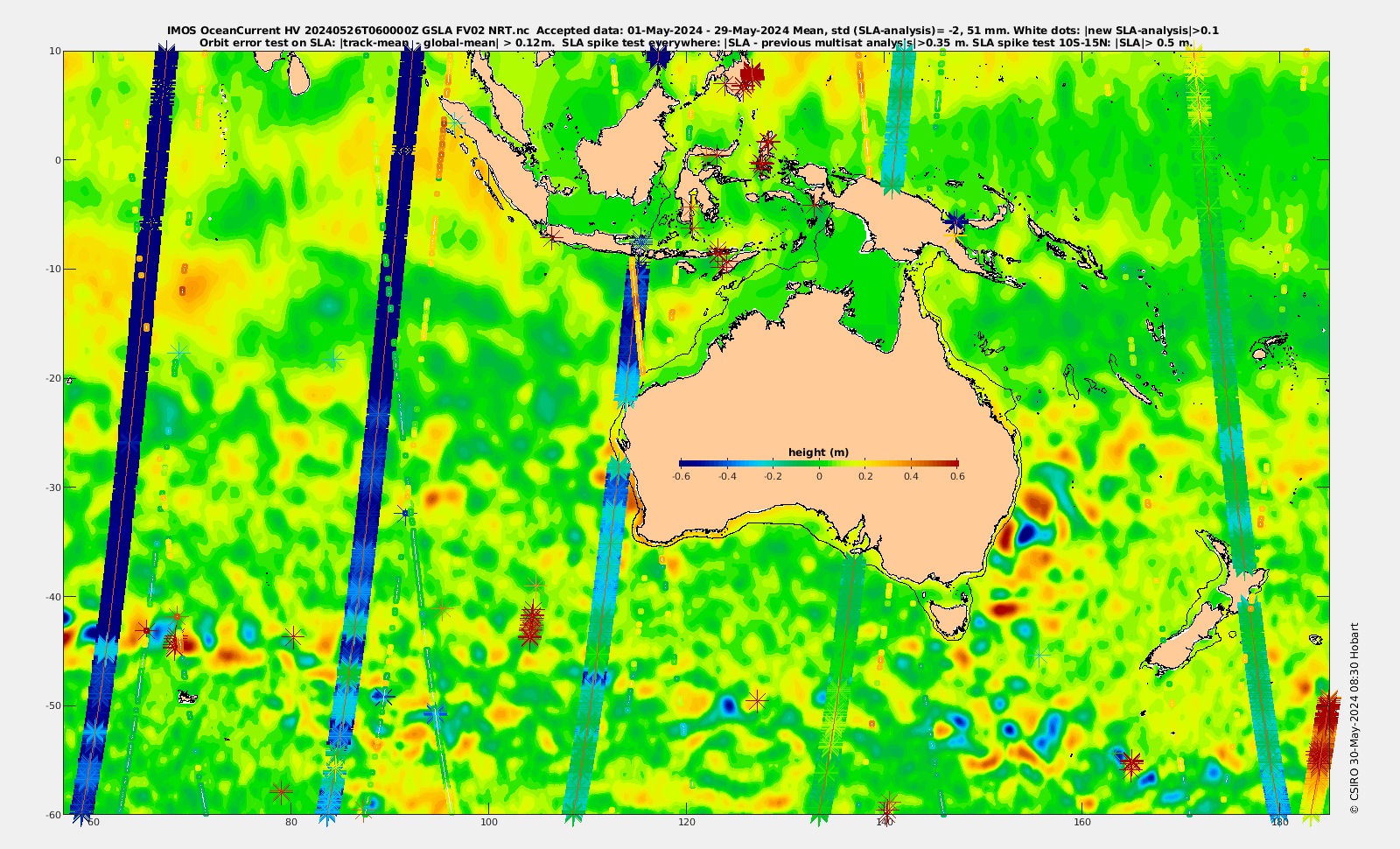
Task: Click the height colorbar's dark blue end
Action: coord(688,463)
